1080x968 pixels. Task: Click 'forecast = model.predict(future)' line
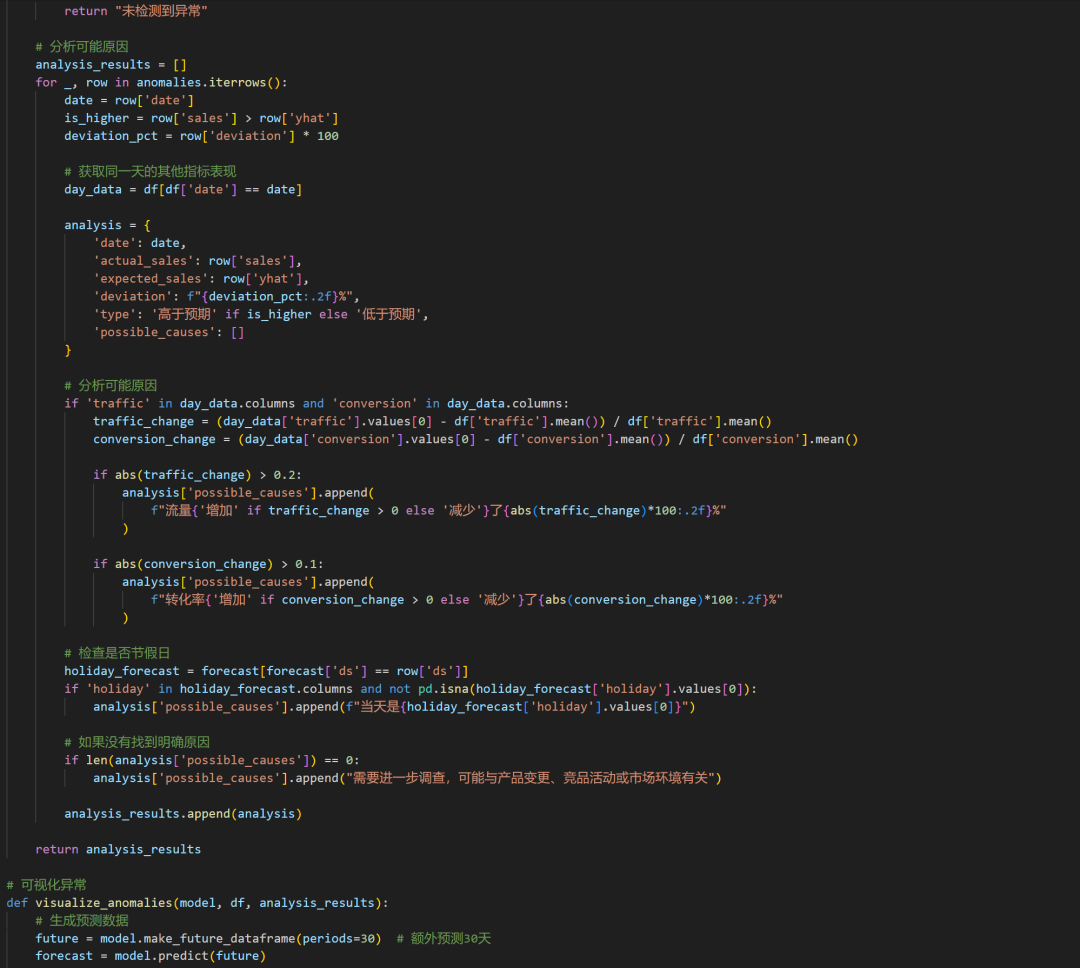coord(151,956)
